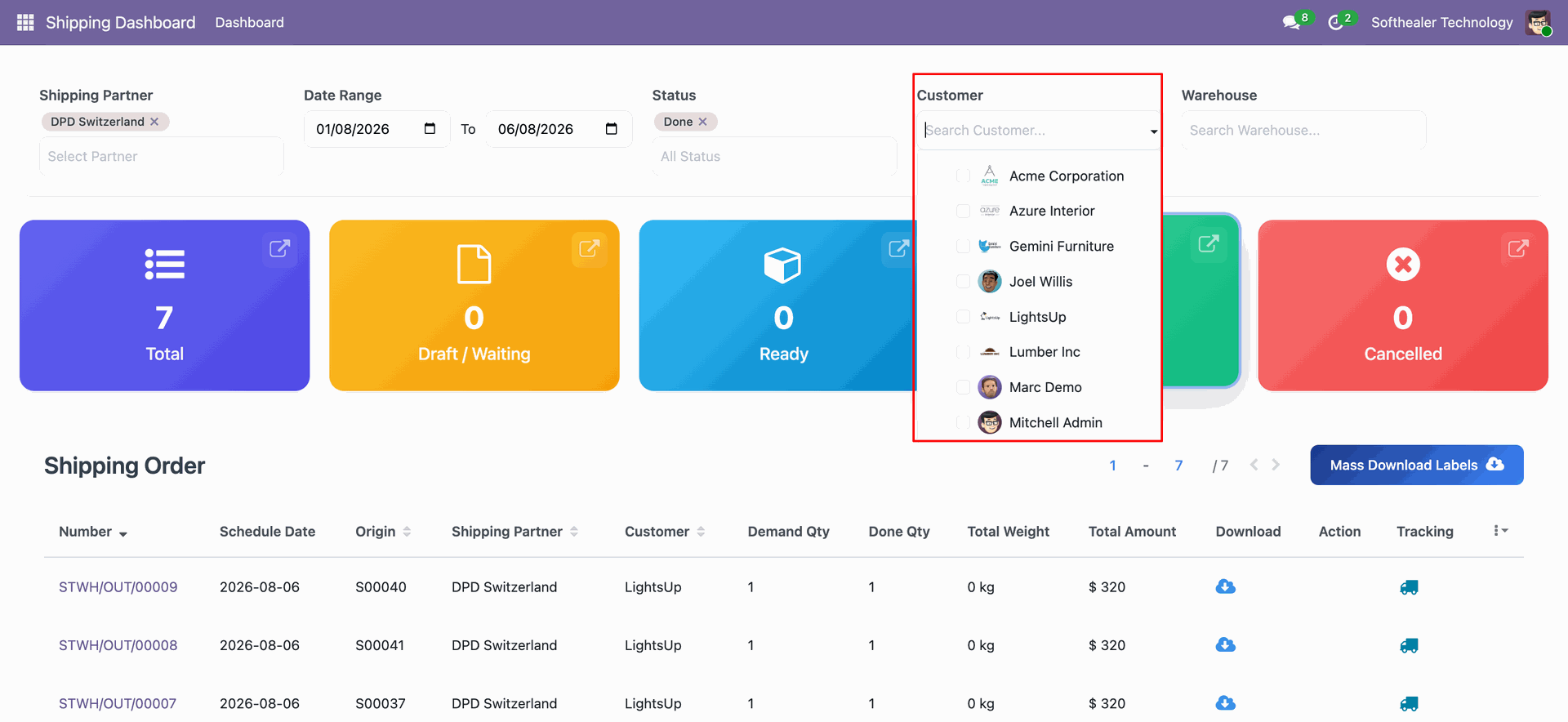This screenshot has height=722, width=1568.
Task: Click the Cancelled shipments card
Action: point(1403,305)
